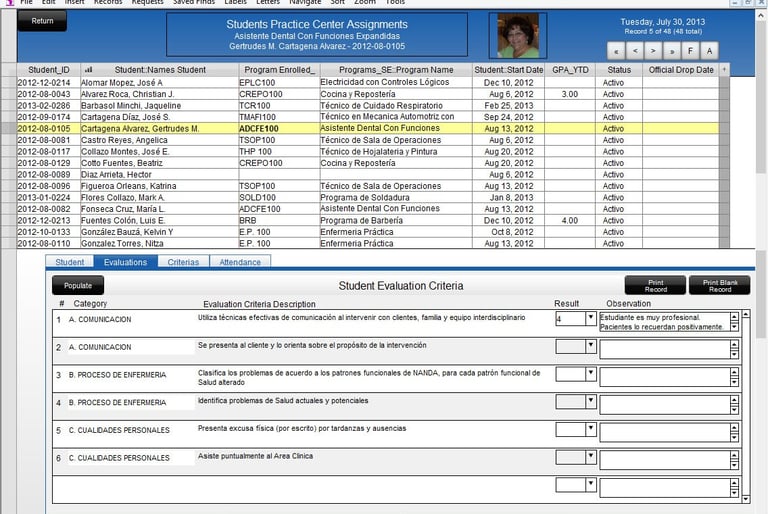768x514 pixels.
Task: Click the Print Blank Record button
Action: pos(720,286)
